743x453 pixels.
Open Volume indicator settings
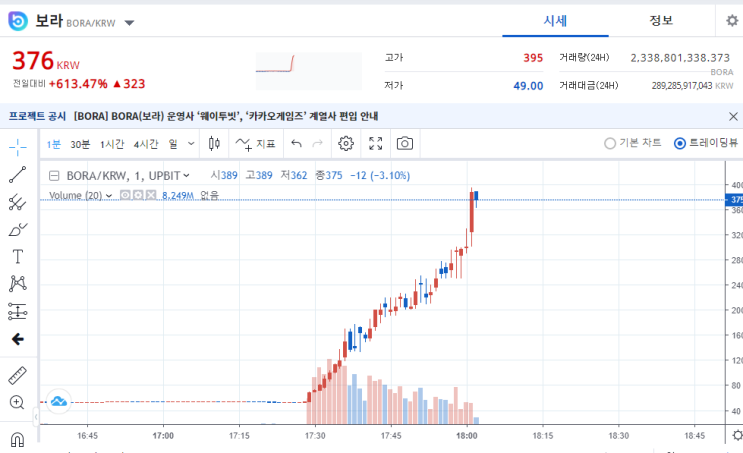(138, 195)
